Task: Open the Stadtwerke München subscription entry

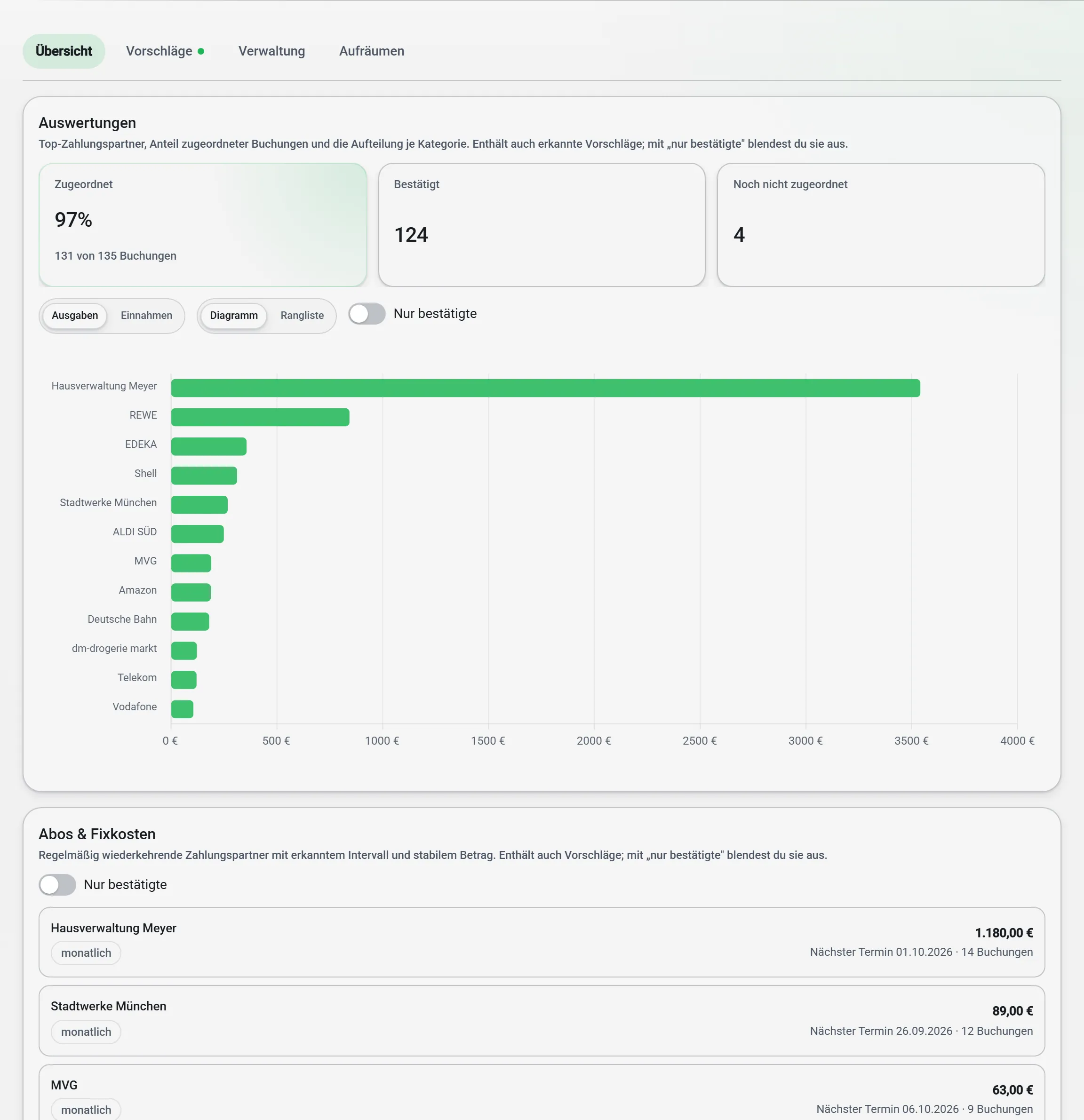Action: tap(542, 1021)
